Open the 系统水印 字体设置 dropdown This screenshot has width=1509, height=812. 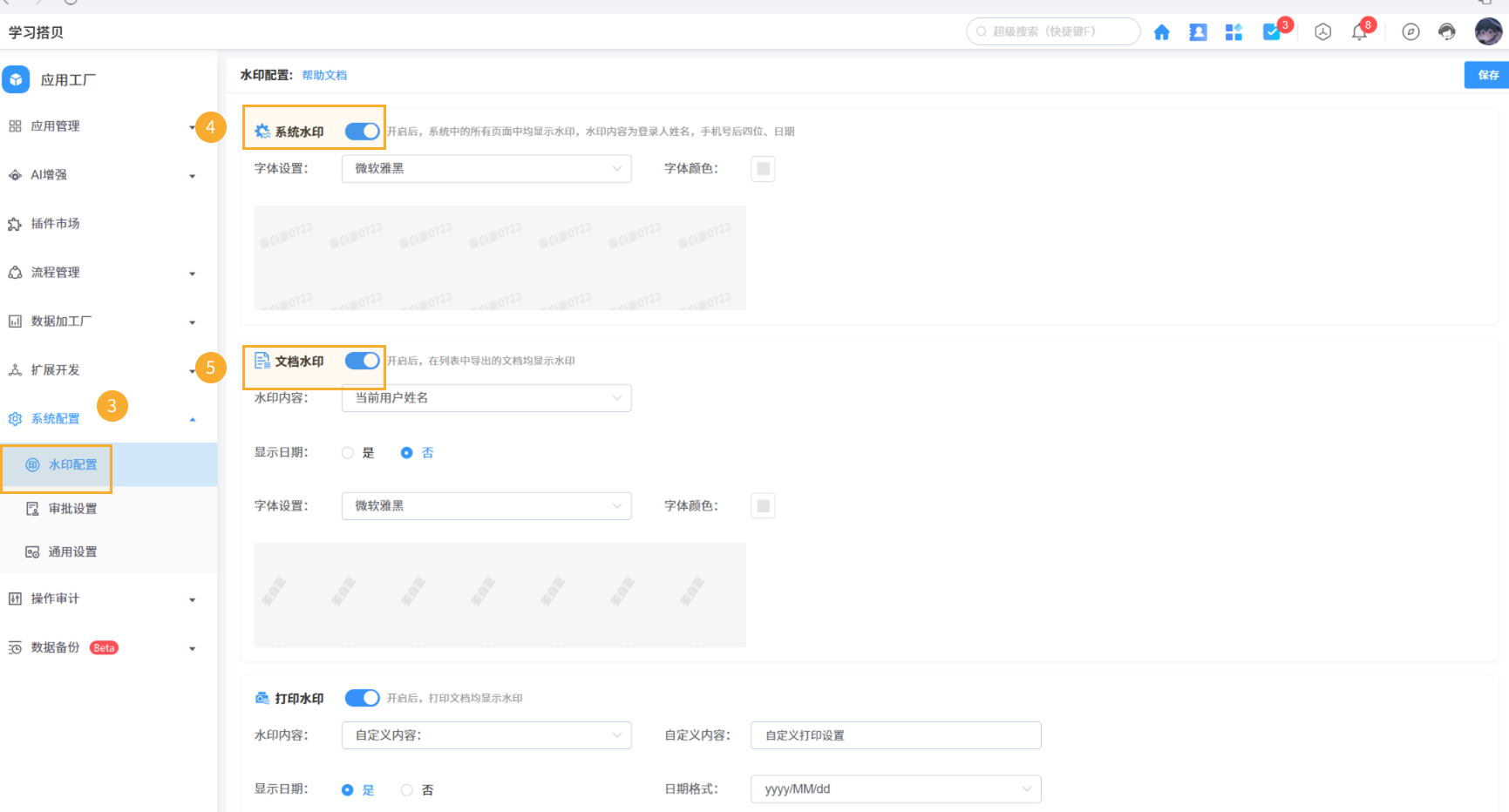(486, 168)
